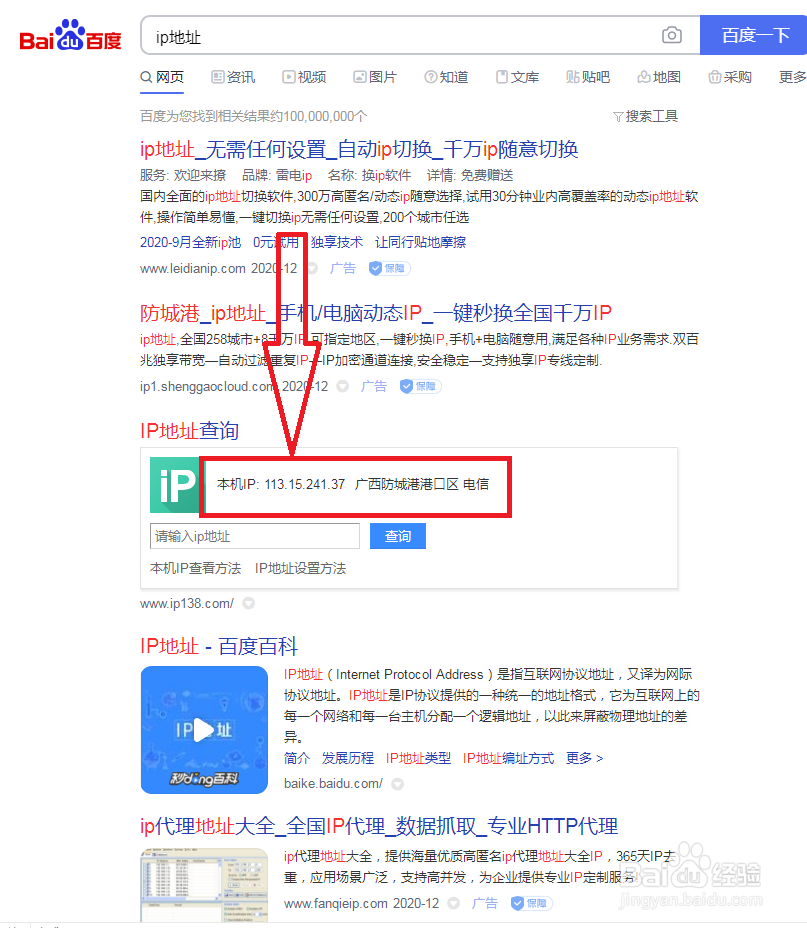
Task: Click the magnifier icon on the 网页 tab
Action: click(x=144, y=75)
